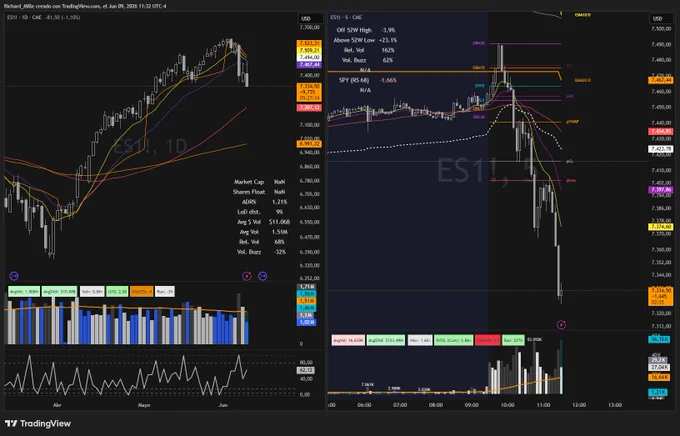680x436 pixels.
Task: Click the lightning event icon under the daily chart
Action: (247, 276)
